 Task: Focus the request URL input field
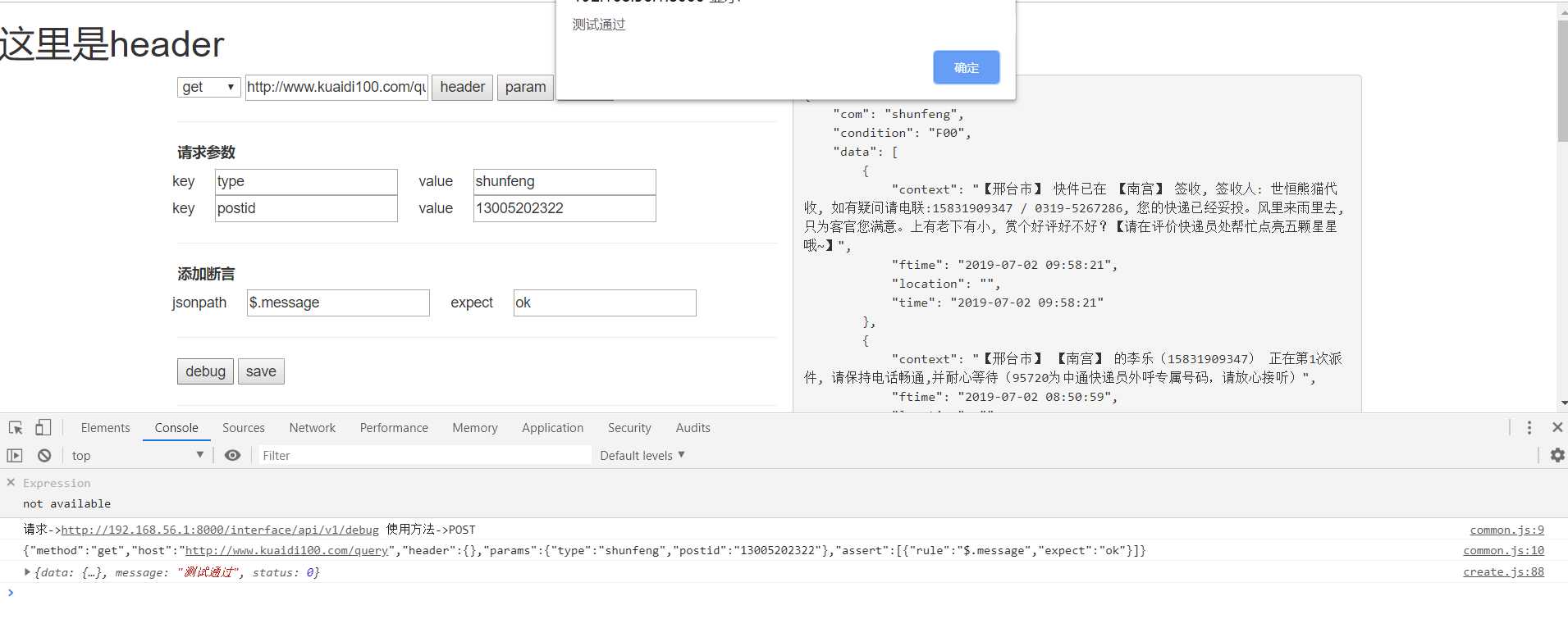[336, 87]
